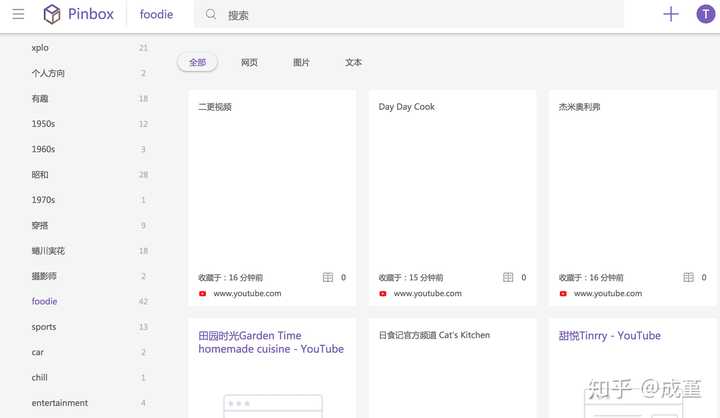Image resolution: width=720 pixels, height=418 pixels.
Task: Click YouTube favicon on Day Day Cook card
Action: click(383, 294)
